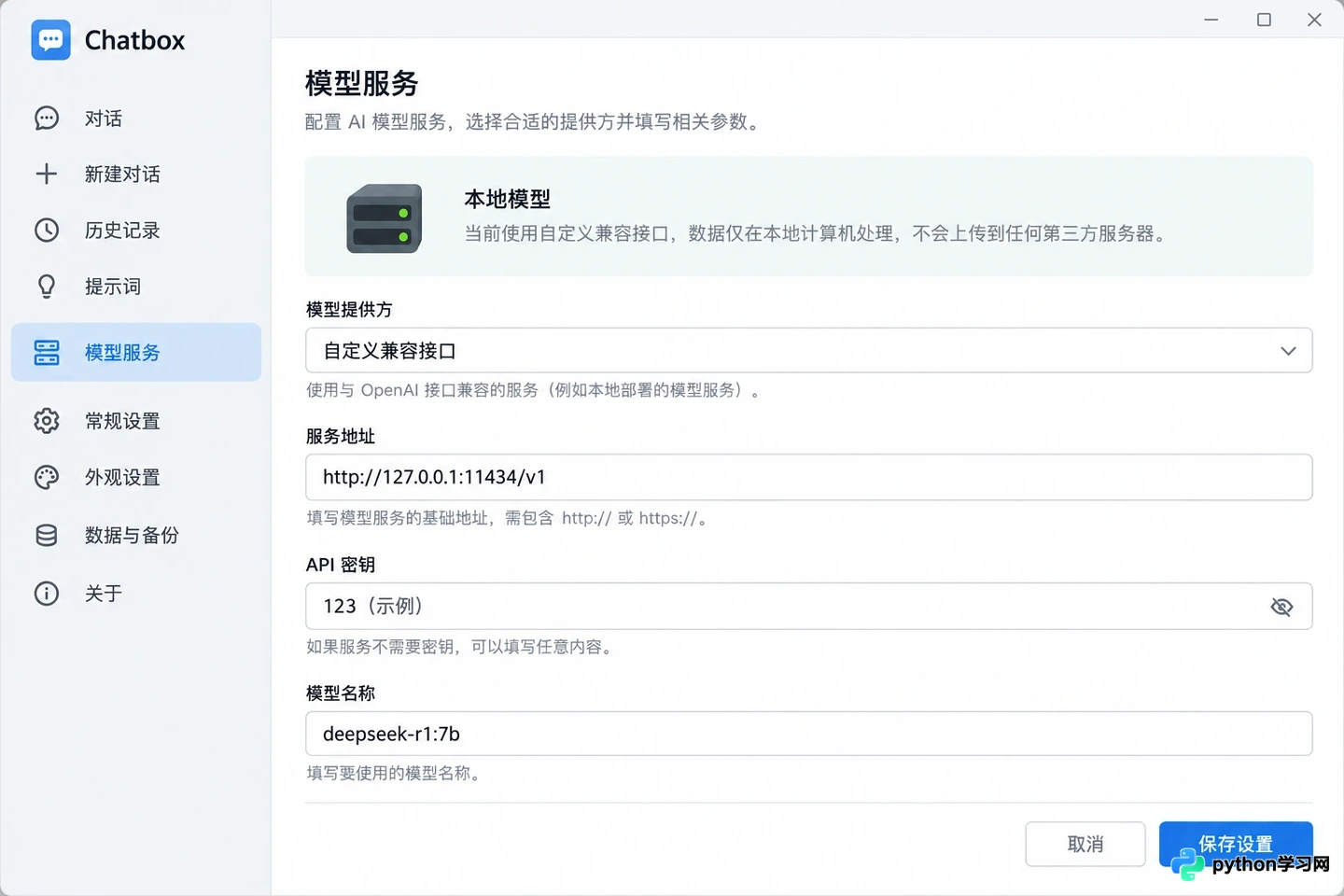Click the hint 如果服务不需要密钥

point(461,647)
